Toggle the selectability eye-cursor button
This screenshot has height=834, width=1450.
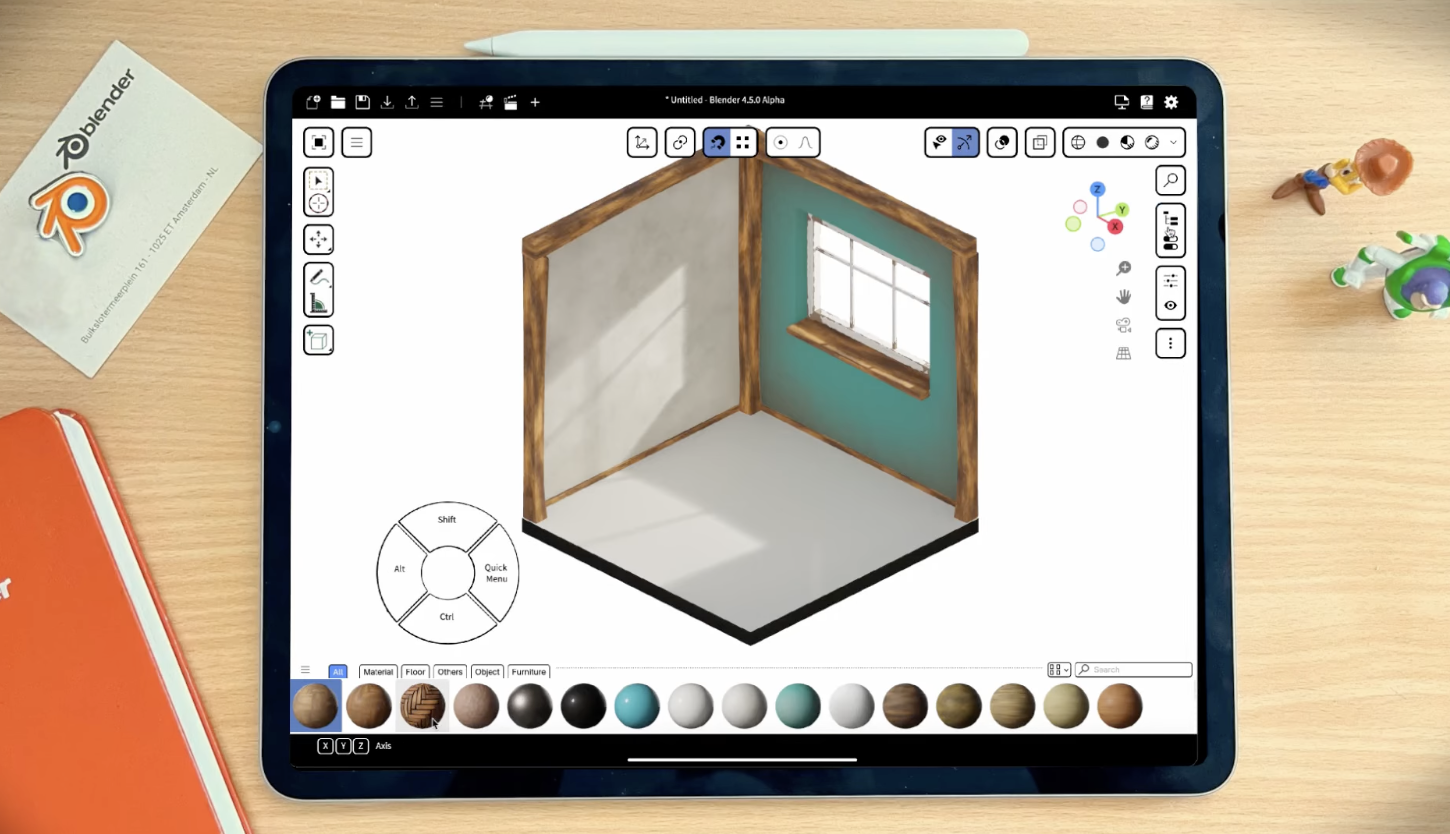click(939, 142)
